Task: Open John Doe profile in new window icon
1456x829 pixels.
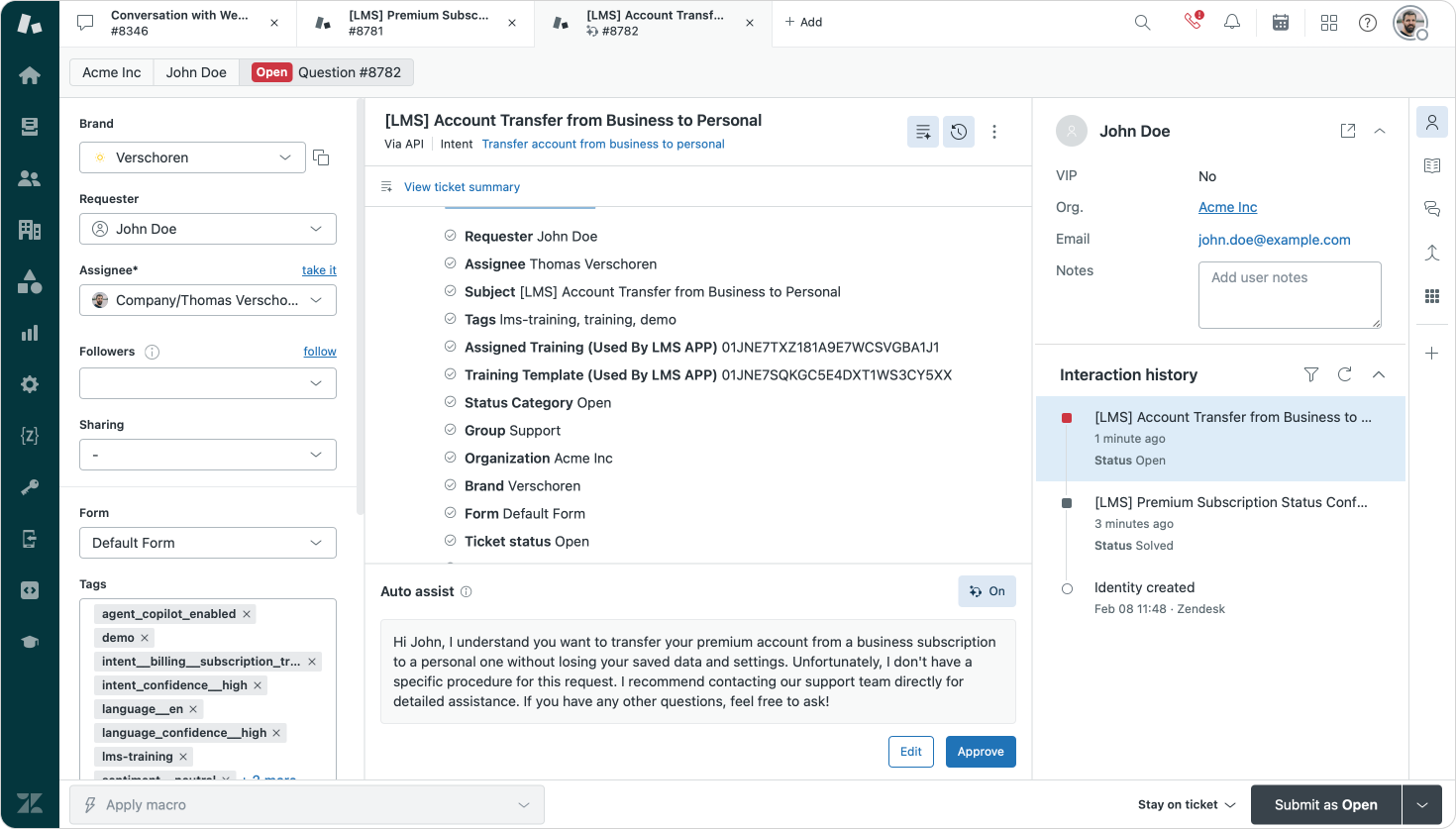Action: 1348,131
